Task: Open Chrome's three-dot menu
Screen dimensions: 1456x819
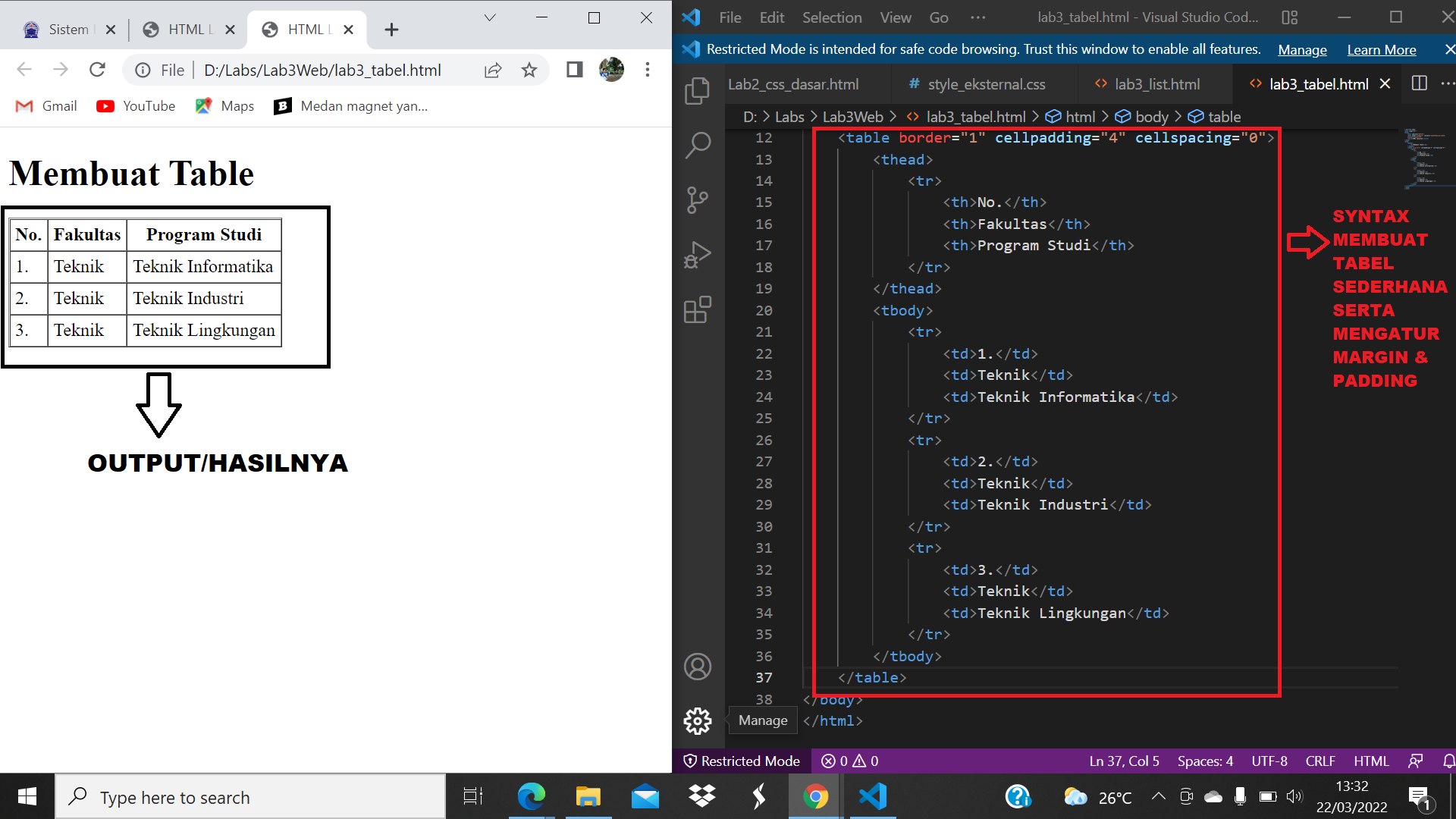Action: (648, 70)
